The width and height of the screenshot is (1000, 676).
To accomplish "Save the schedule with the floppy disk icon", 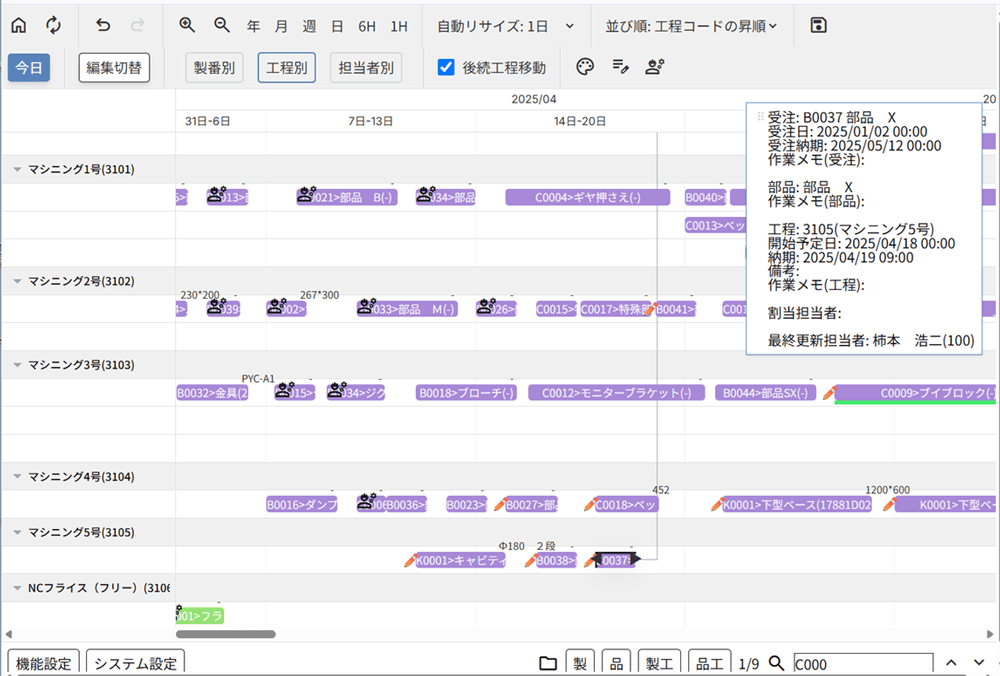I will click(818, 25).
